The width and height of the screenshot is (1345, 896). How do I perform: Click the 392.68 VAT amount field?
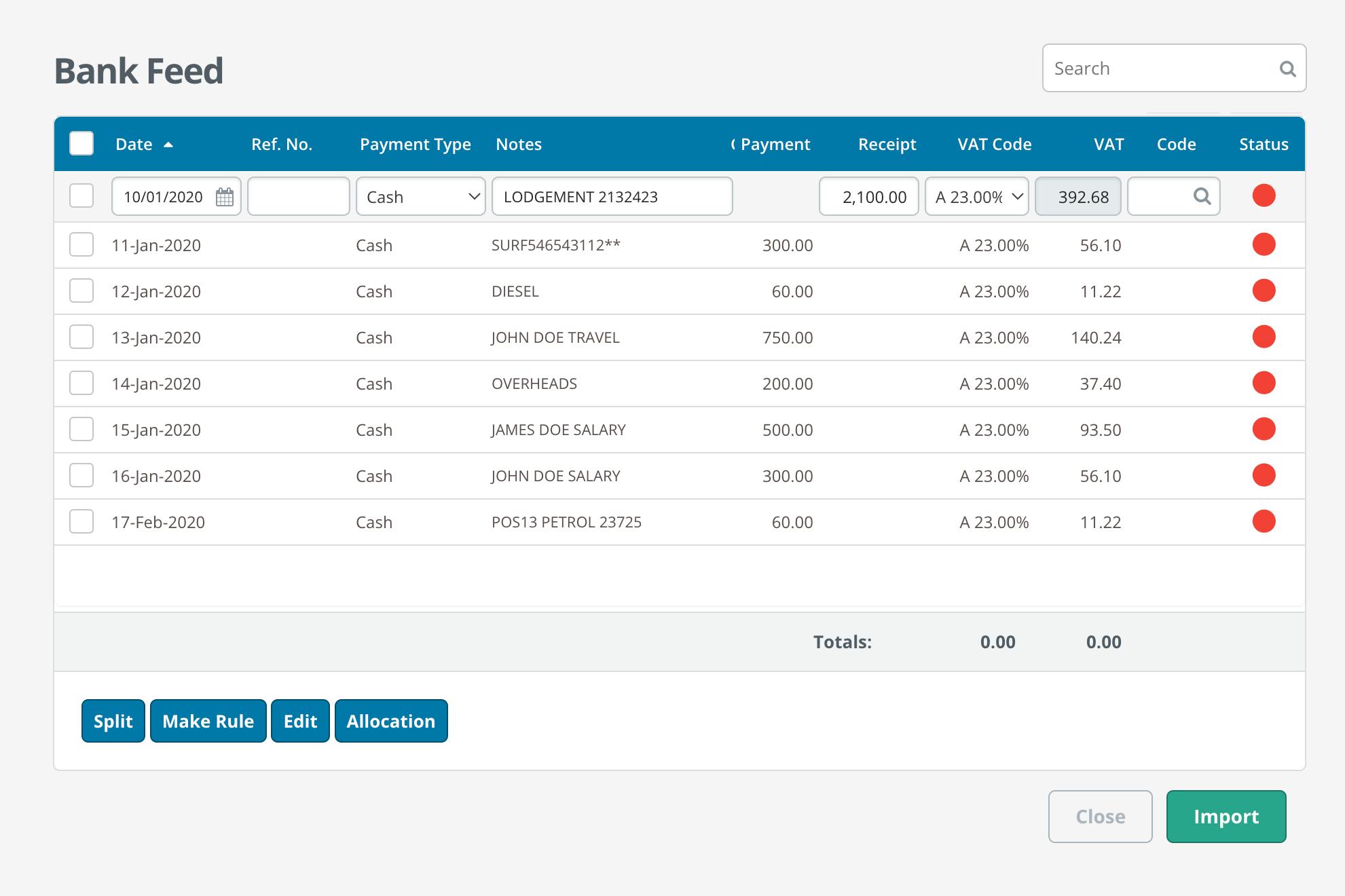tap(1077, 196)
